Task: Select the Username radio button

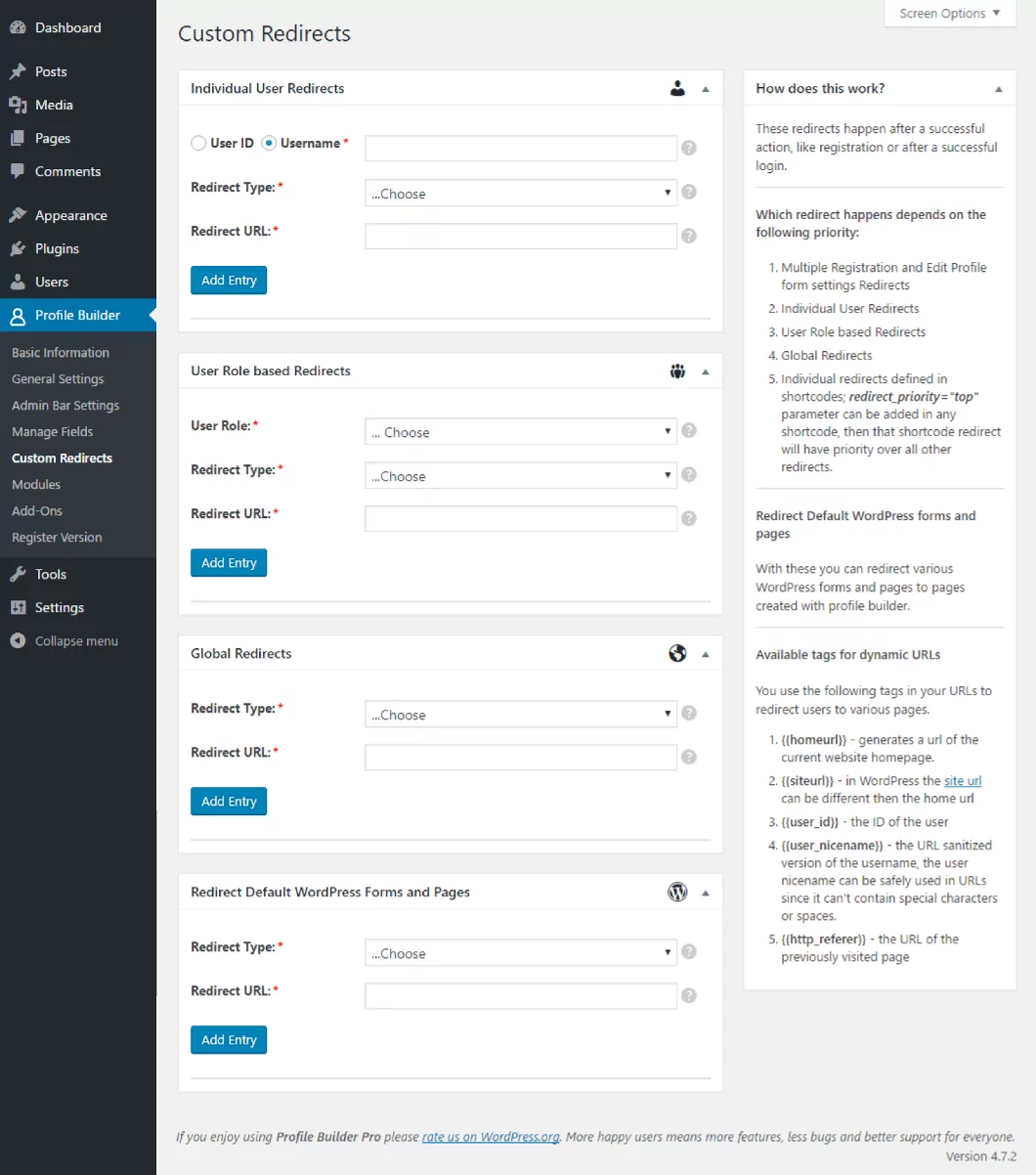Action: pyautogui.click(x=269, y=143)
